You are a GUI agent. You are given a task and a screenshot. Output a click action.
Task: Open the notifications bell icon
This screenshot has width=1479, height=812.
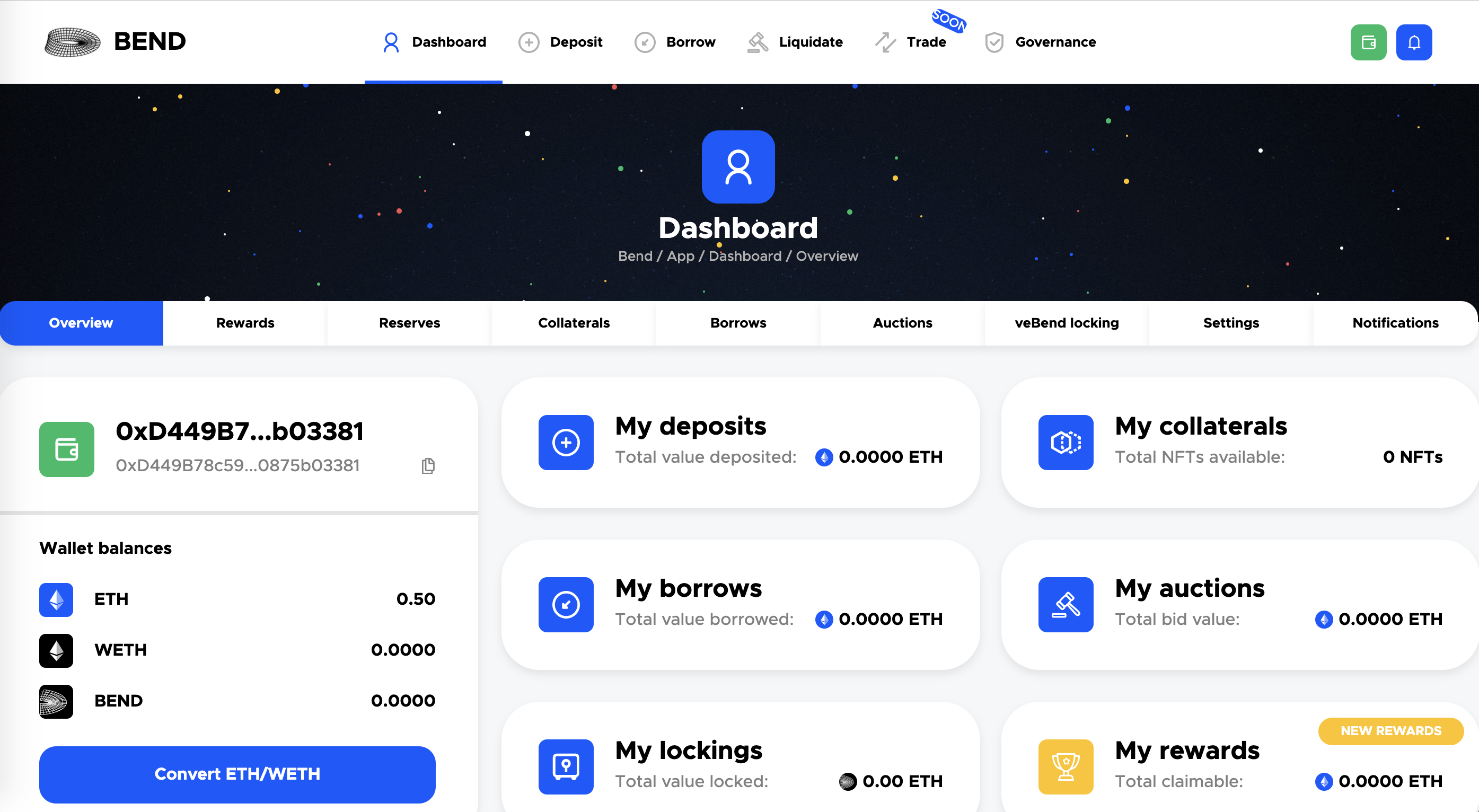tap(1414, 42)
